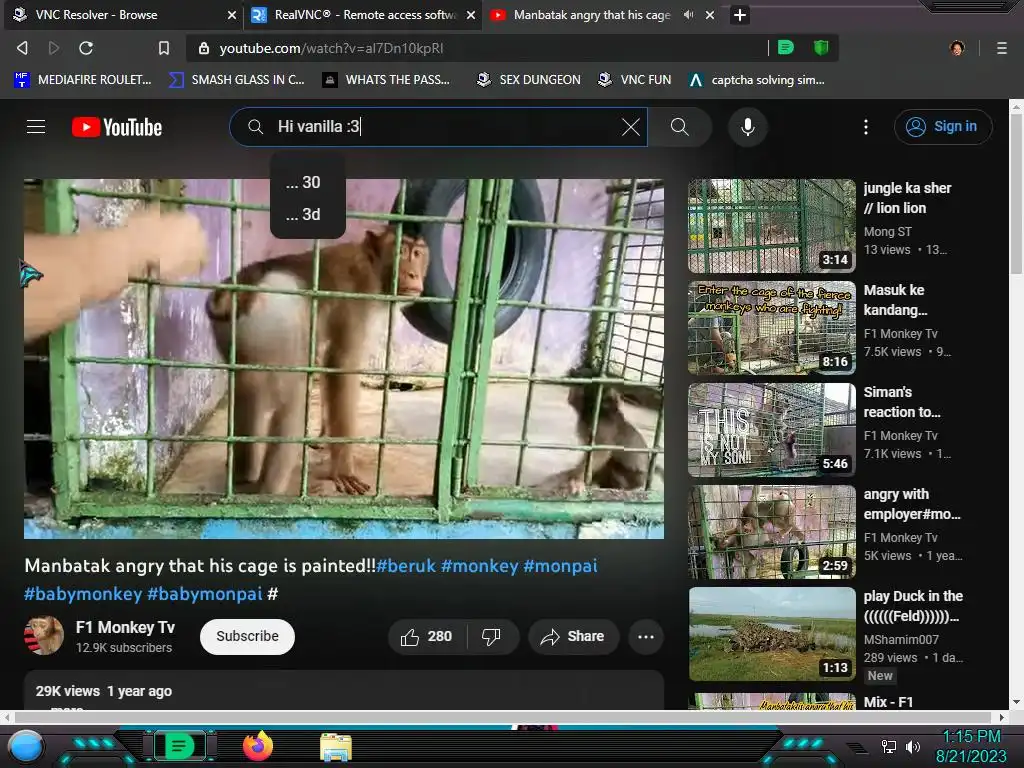Start voice search with microphone icon
Image resolution: width=1024 pixels, height=768 pixels.
click(748, 127)
